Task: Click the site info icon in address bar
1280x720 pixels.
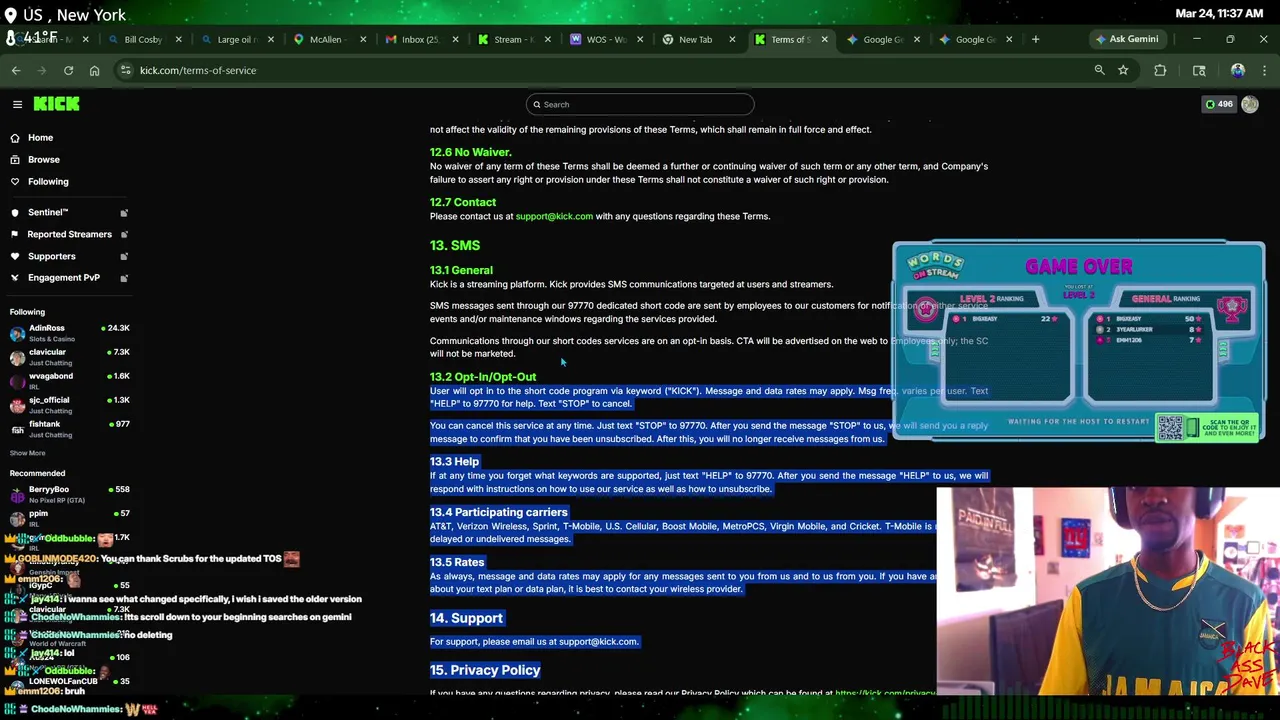Action: click(126, 70)
